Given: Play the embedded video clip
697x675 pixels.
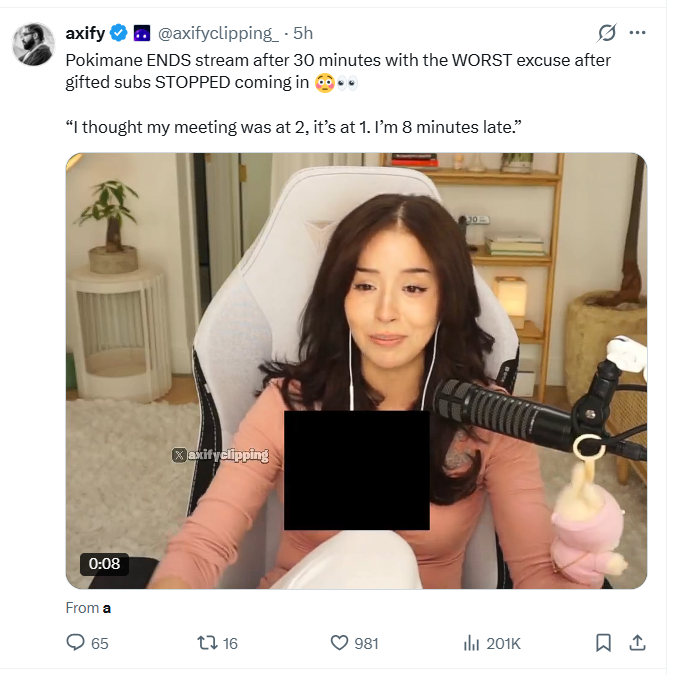Looking at the screenshot, I should (356, 371).
